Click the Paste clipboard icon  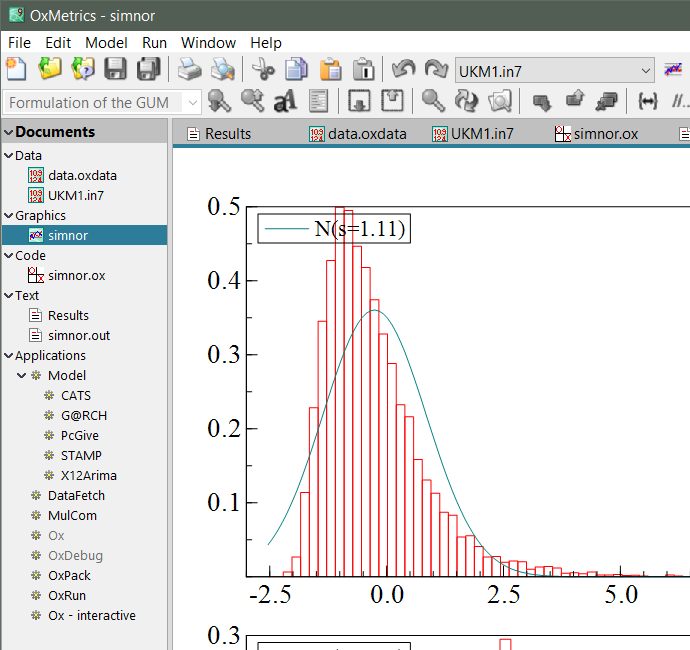coord(330,69)
